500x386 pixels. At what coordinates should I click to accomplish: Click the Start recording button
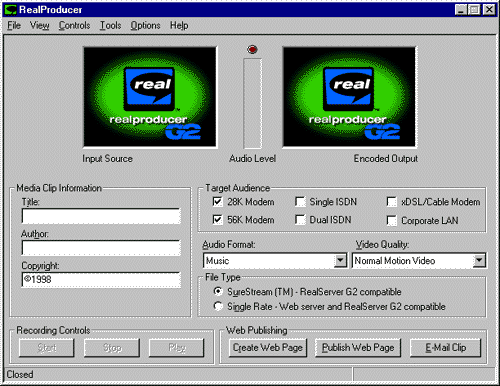(47, 348)
